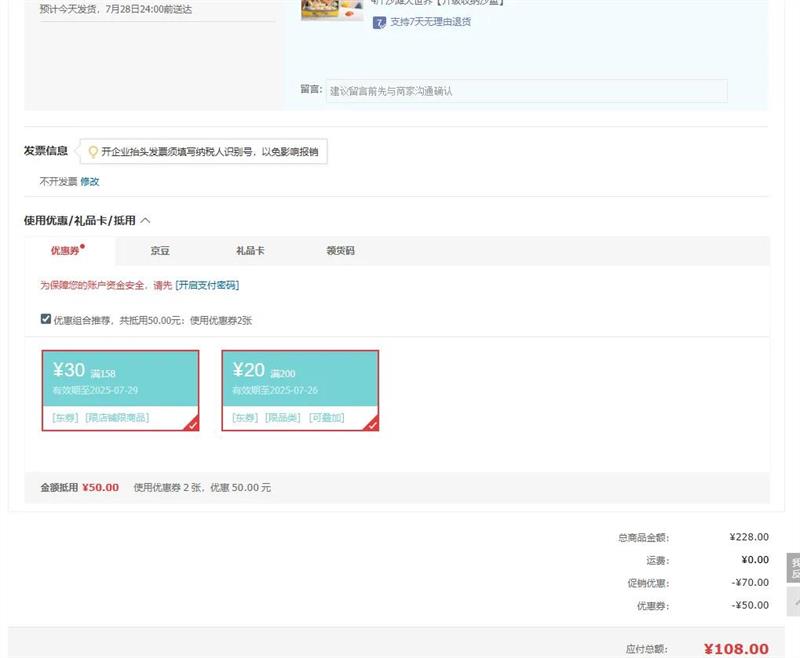Select the 优惠券 tab
This screenshot has height=658, width=800.
(x=66, y=251)
